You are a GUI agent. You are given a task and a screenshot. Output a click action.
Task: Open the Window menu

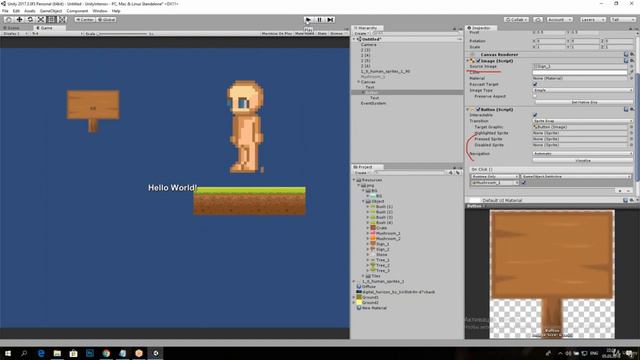(100, 11)
